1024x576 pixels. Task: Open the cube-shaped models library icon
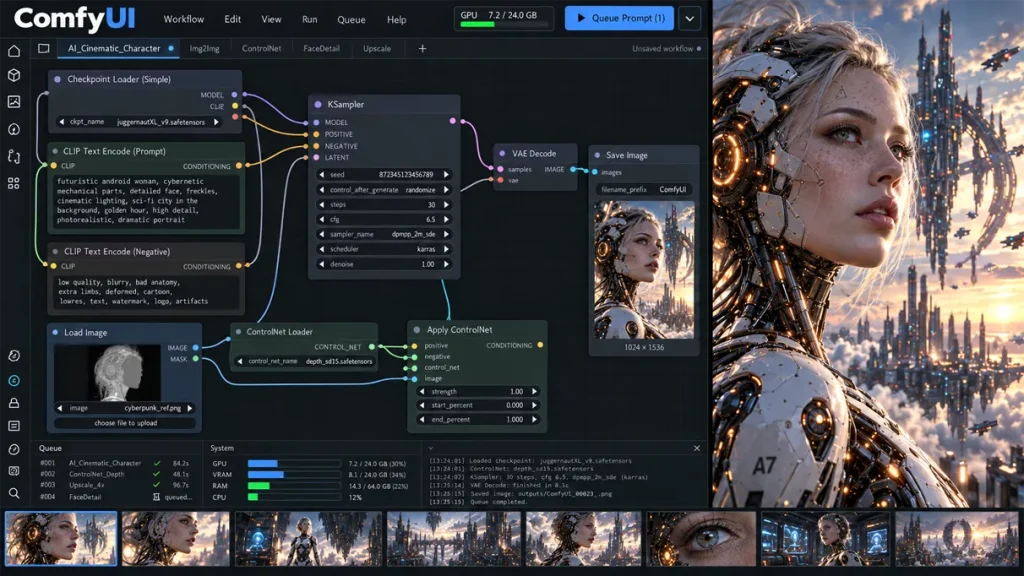click(14, 76)
